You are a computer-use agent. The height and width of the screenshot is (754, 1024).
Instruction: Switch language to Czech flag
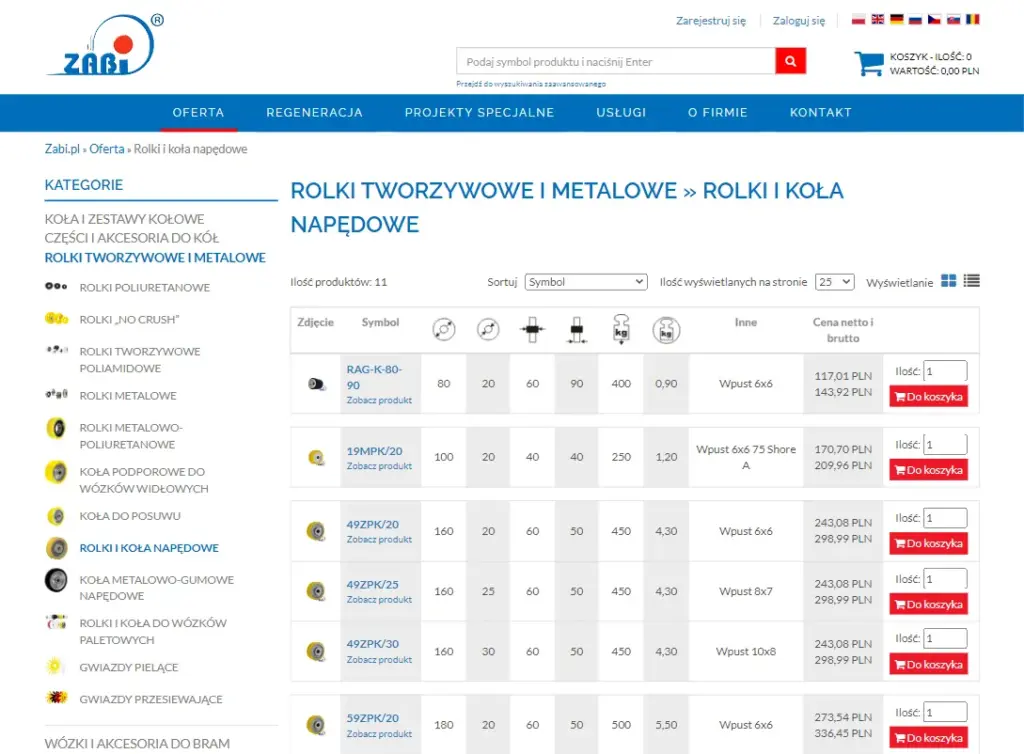click(x=935, y=20)
